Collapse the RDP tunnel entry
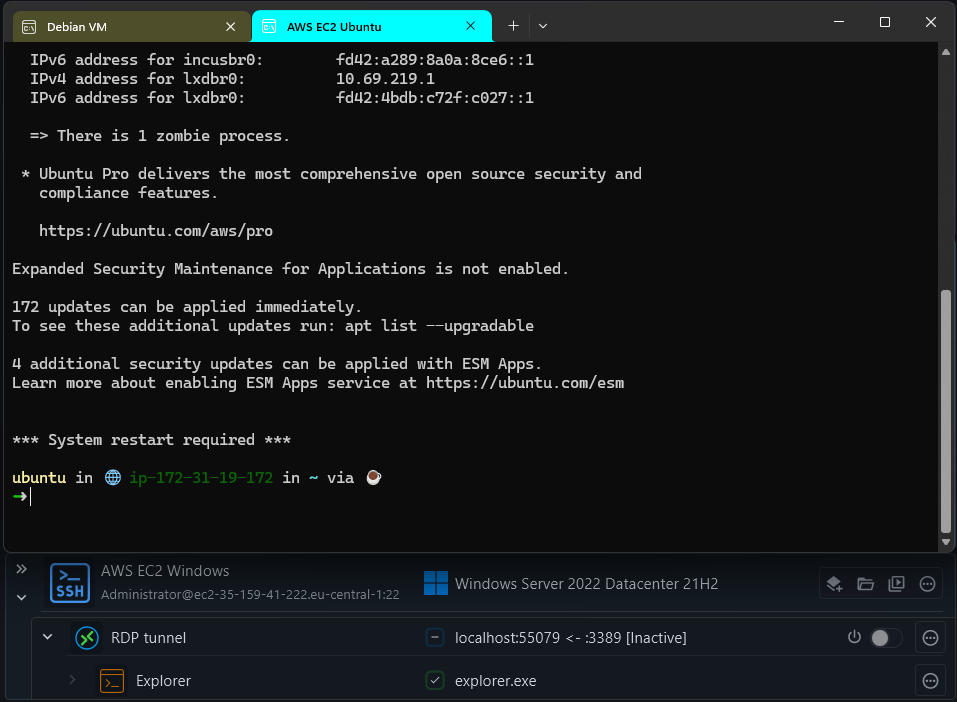The image size is (957, 702). (46, 637)
